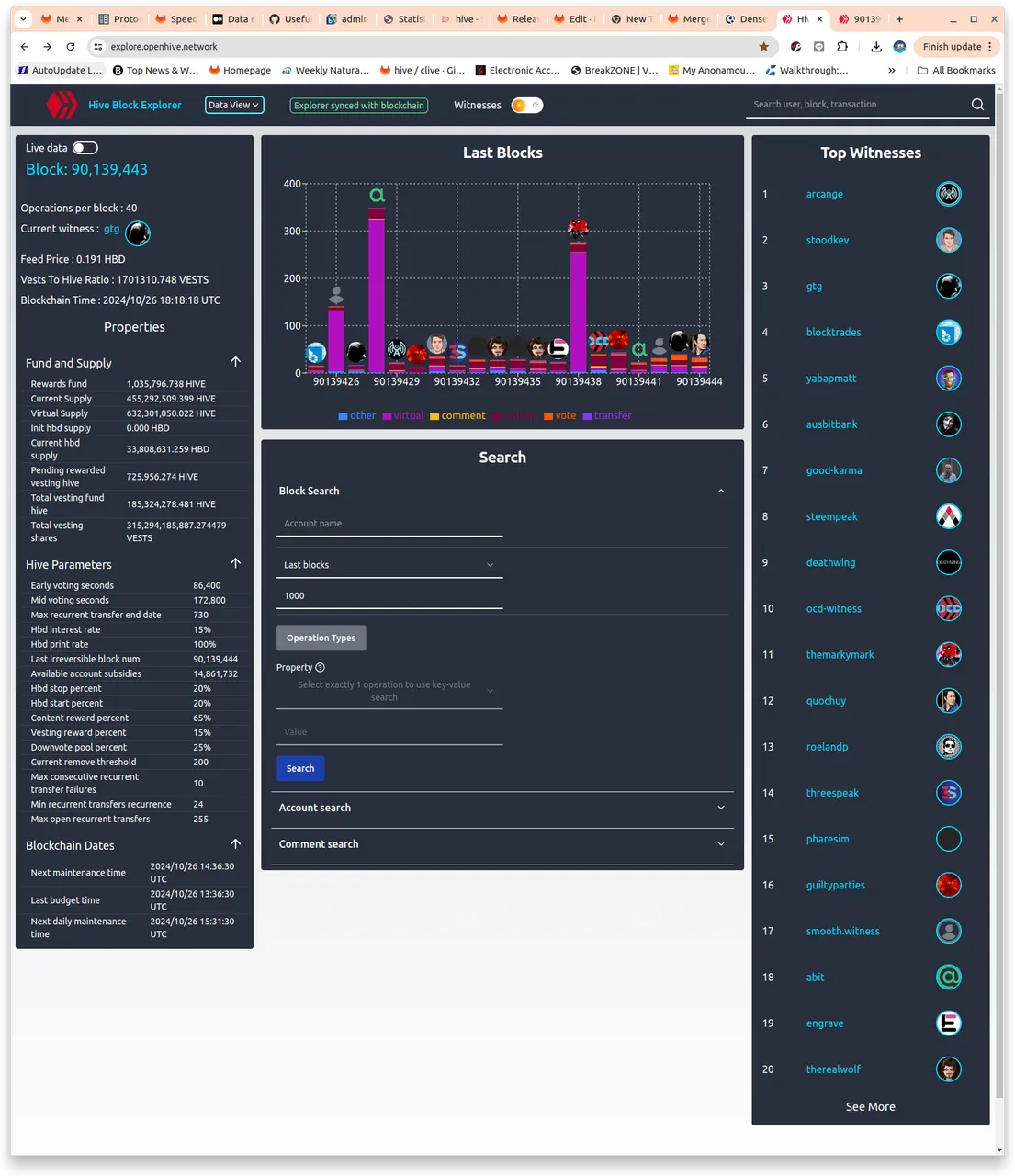Viewport: 1015px width, 1176px height.
Task: Open ausbitbank witness avatar
Action: (948, 424)
